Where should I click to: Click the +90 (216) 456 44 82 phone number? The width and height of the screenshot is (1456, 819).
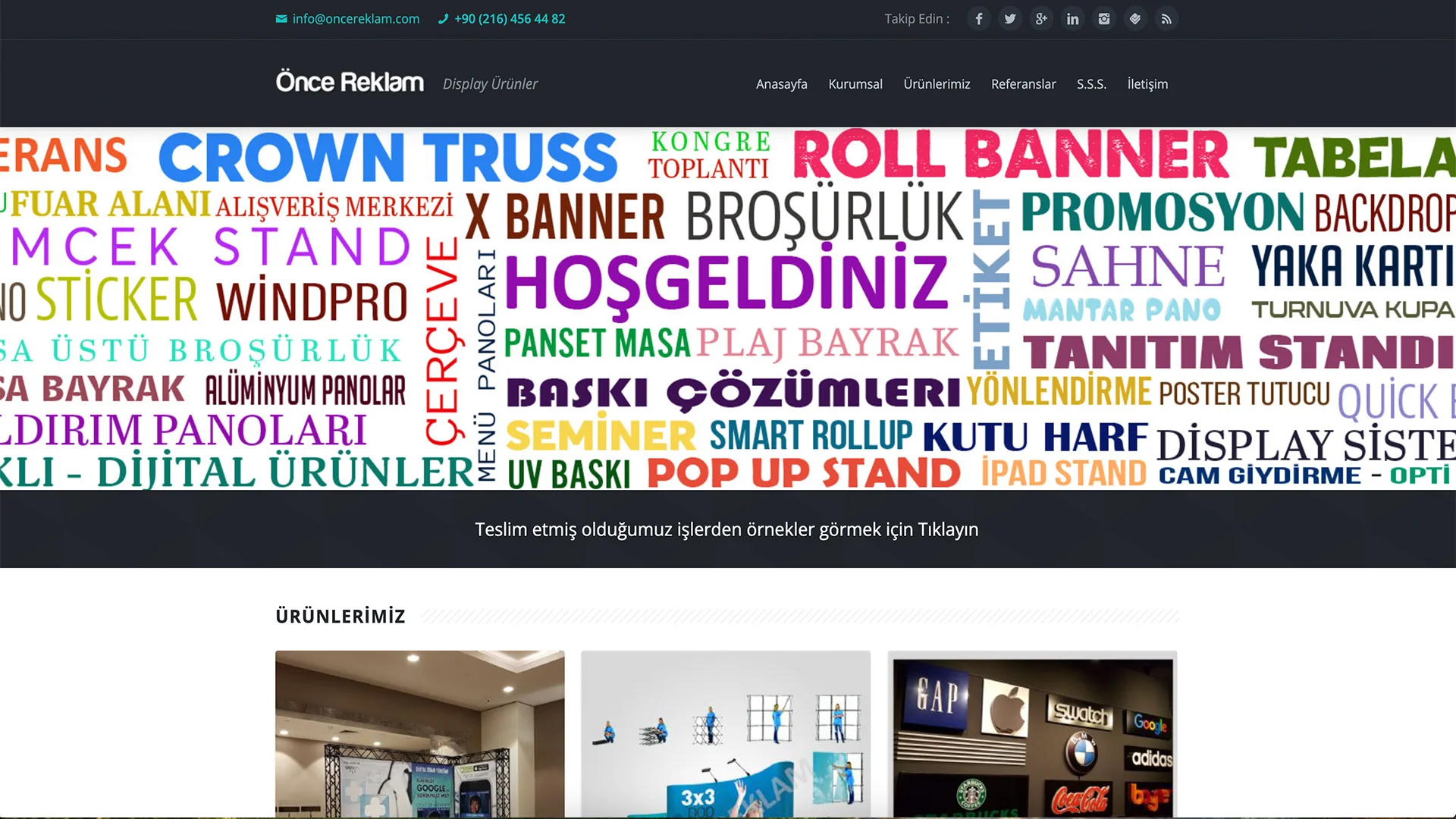(x=510, y=19)
